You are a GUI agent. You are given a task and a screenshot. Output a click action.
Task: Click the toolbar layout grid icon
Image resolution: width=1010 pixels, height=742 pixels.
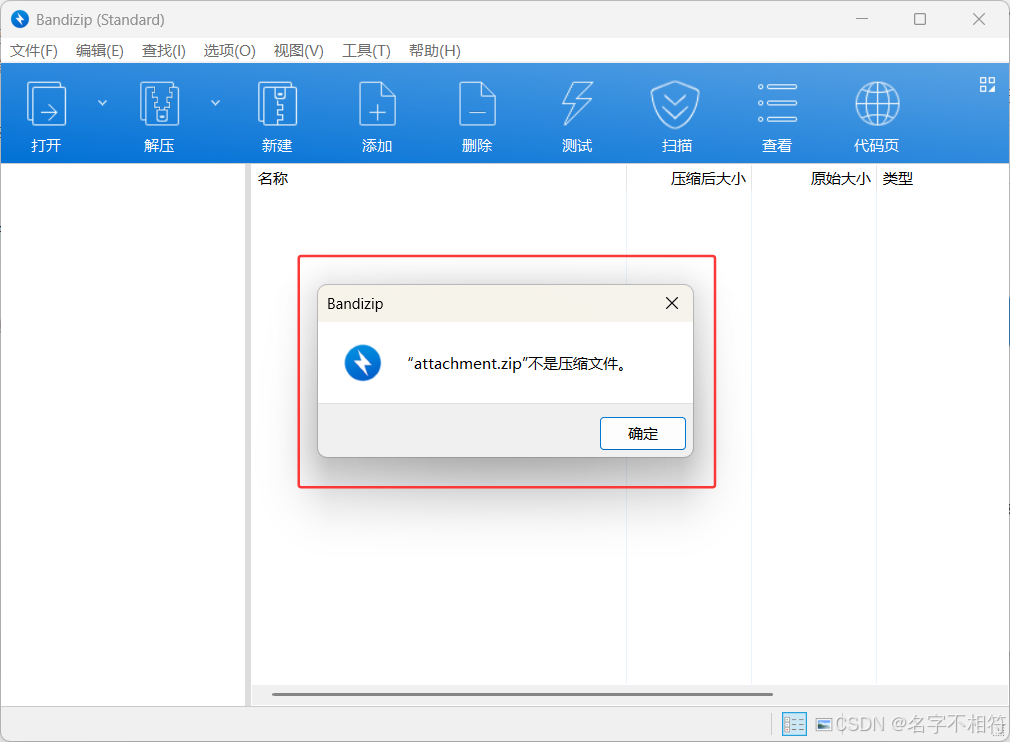[x=987, y=84]
